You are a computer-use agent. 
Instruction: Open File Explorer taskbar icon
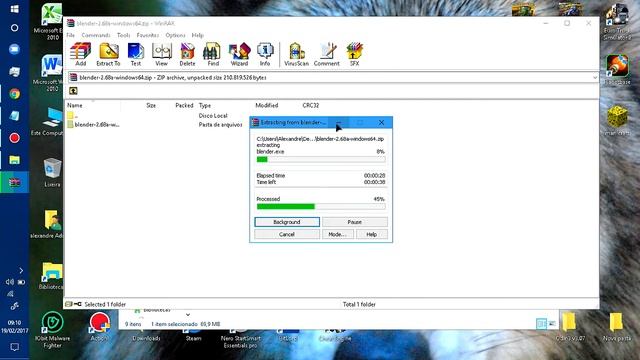coord(14,160)
